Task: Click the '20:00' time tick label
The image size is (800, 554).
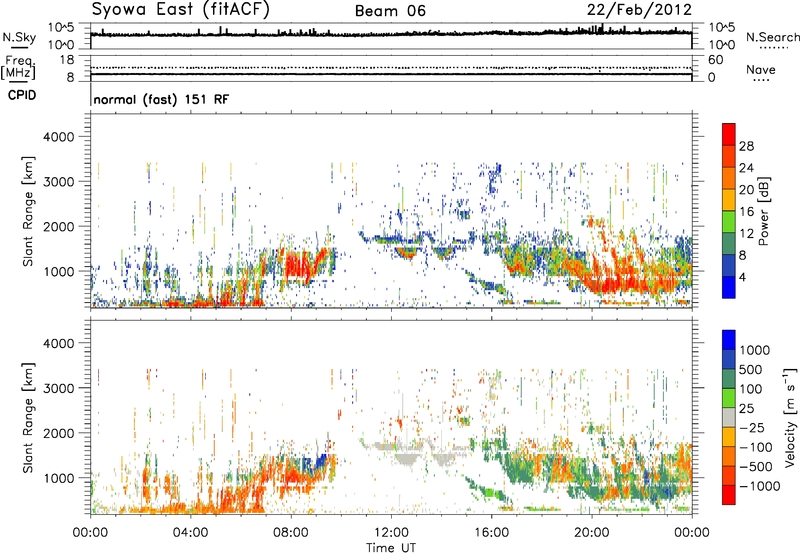Action: tap(592, 533)
